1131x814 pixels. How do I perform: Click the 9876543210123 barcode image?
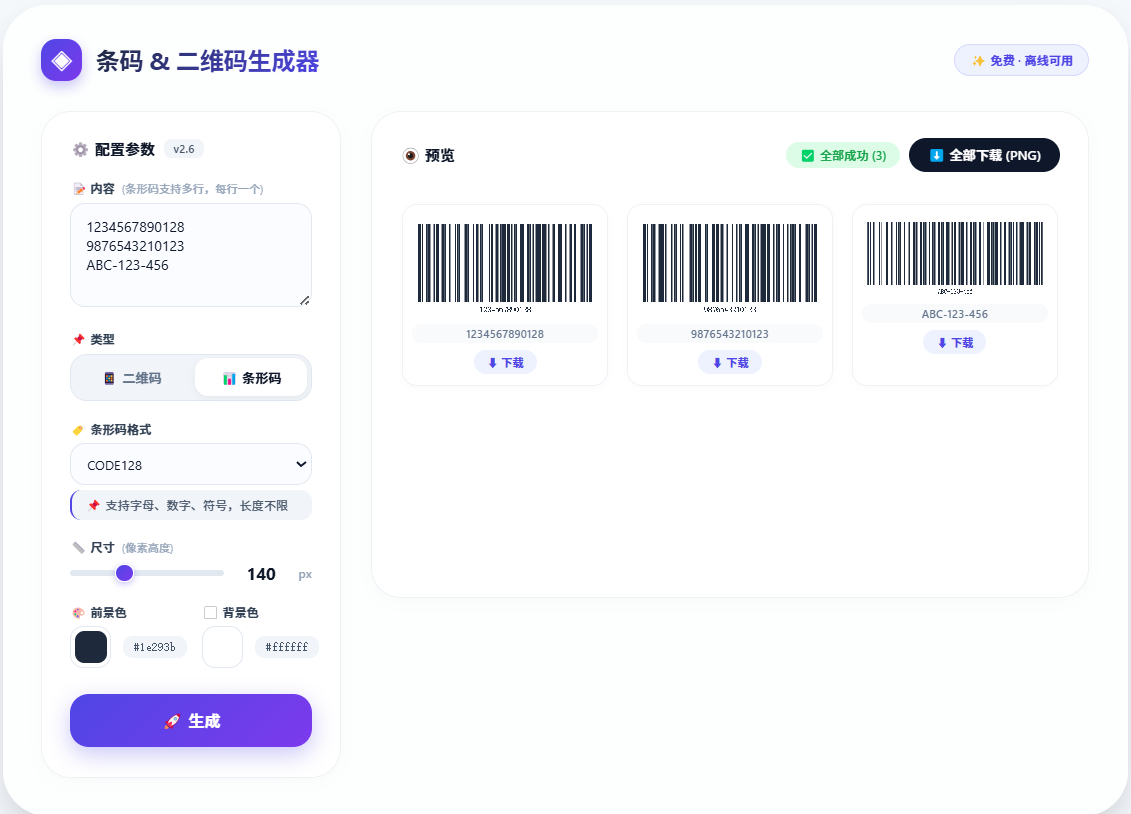pos(729,267)
